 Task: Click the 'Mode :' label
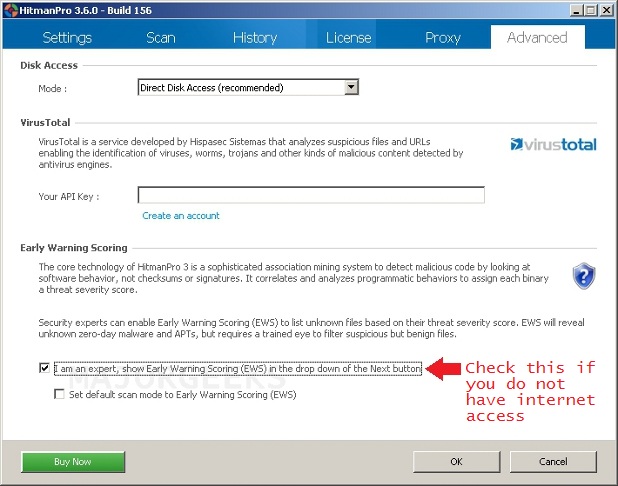(52, 89)
